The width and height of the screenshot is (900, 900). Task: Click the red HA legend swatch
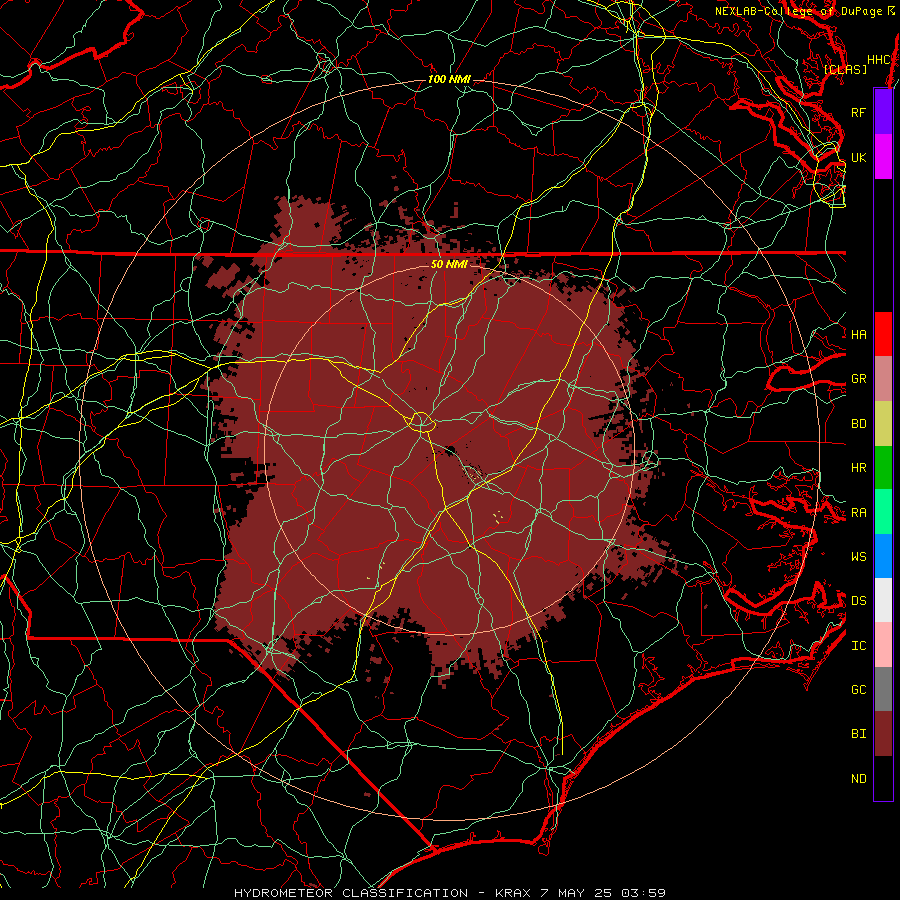tap(883, 334)
